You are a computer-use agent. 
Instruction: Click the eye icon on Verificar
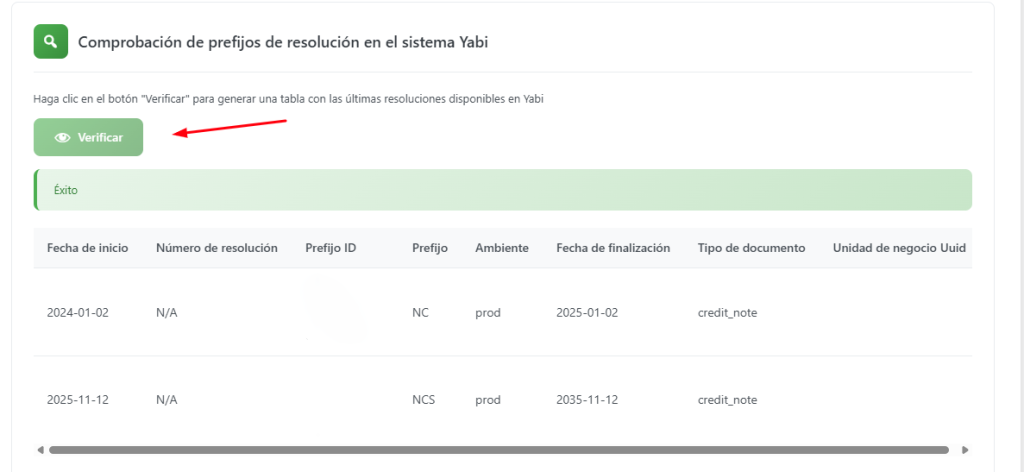62,138
